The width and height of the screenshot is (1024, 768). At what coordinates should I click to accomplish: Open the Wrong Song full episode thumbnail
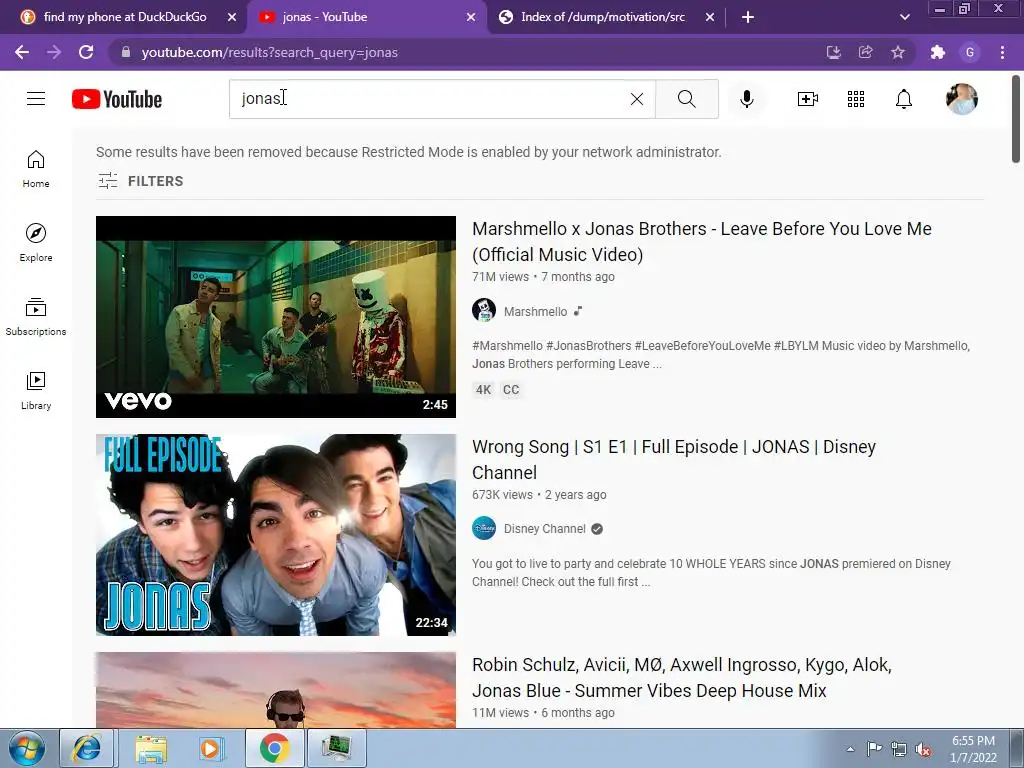click(276, 535)
